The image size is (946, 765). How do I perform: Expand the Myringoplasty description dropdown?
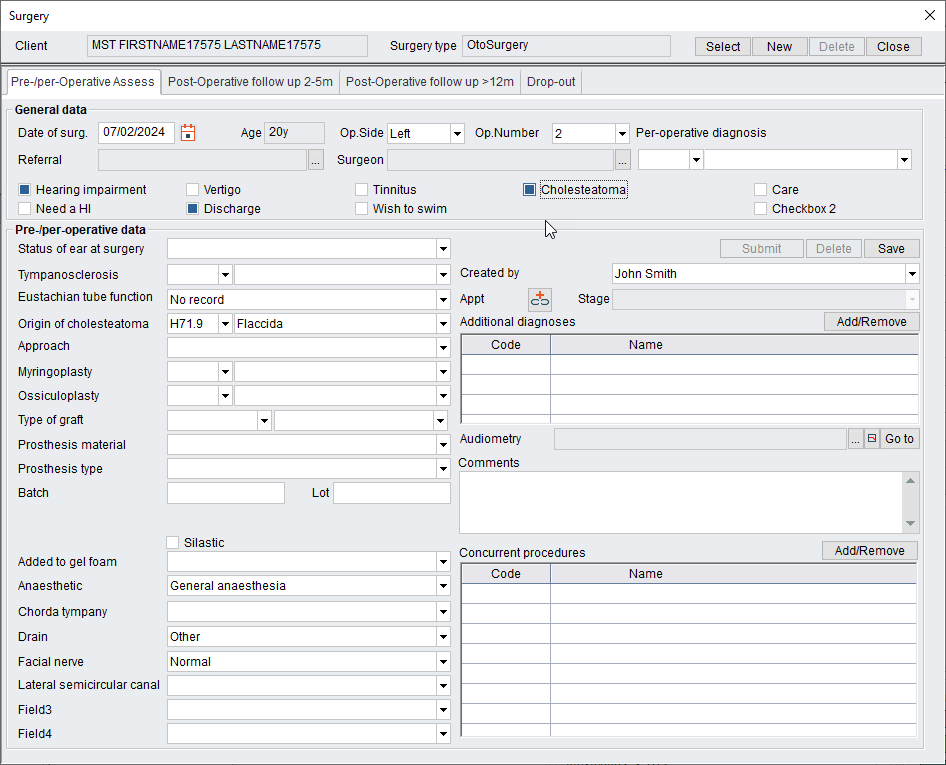pos(443,372)
